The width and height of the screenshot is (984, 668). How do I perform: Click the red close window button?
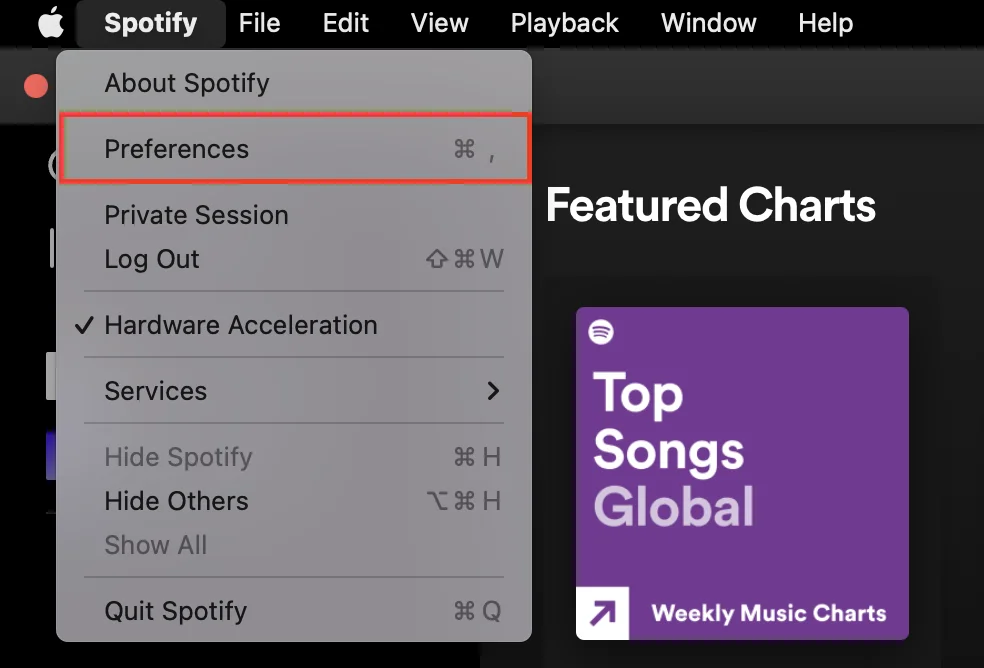pos(36,86)
